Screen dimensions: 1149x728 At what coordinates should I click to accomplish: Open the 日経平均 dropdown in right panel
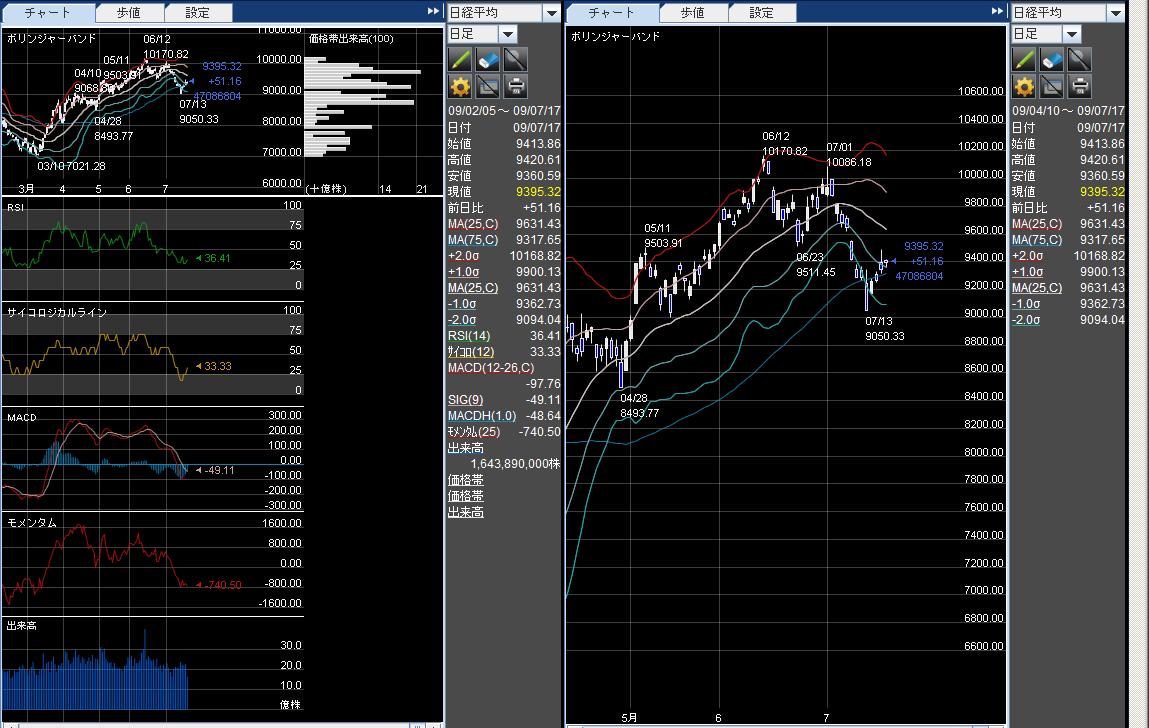(x=1115, y=13)
